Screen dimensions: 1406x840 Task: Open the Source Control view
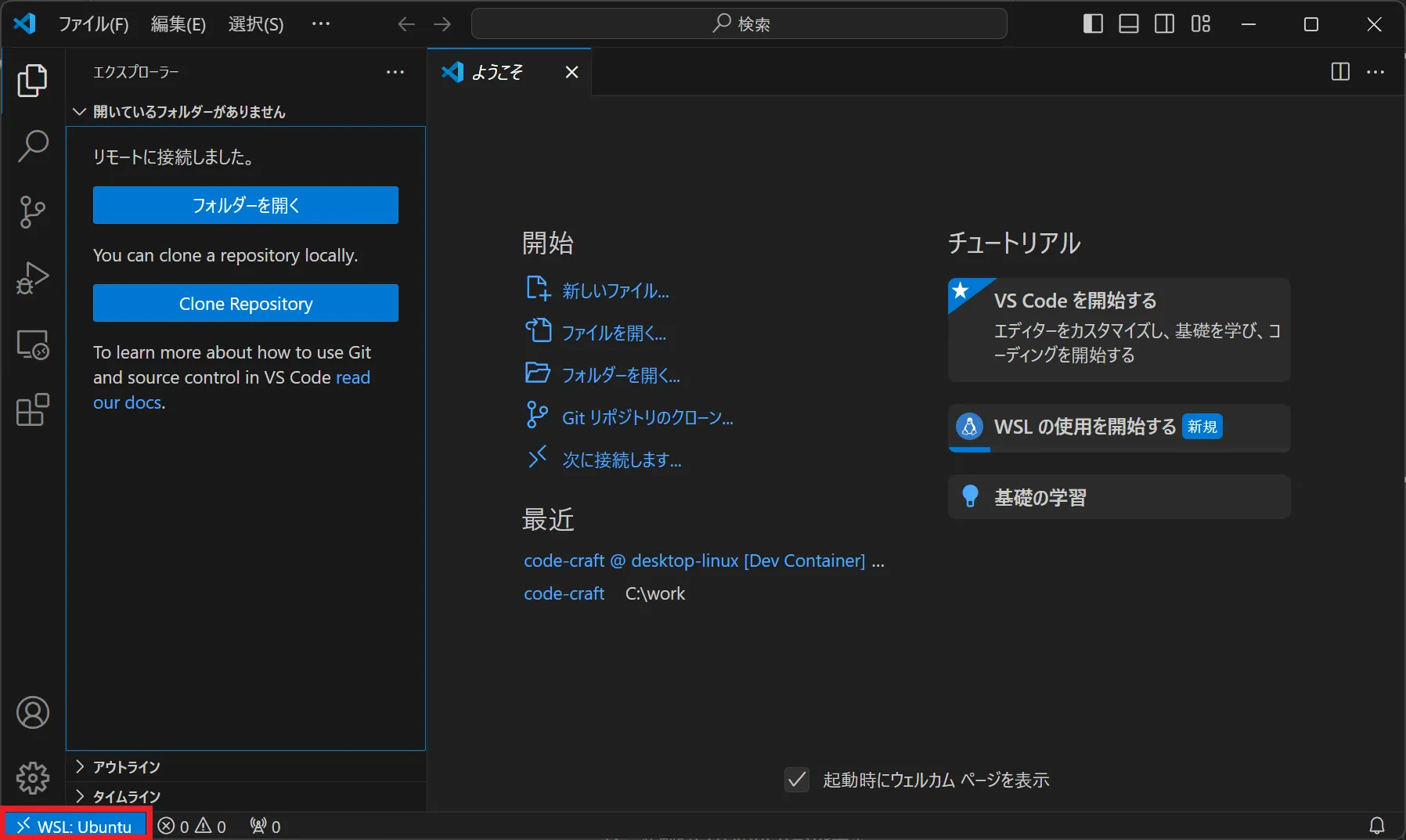[x=32, y=212]
